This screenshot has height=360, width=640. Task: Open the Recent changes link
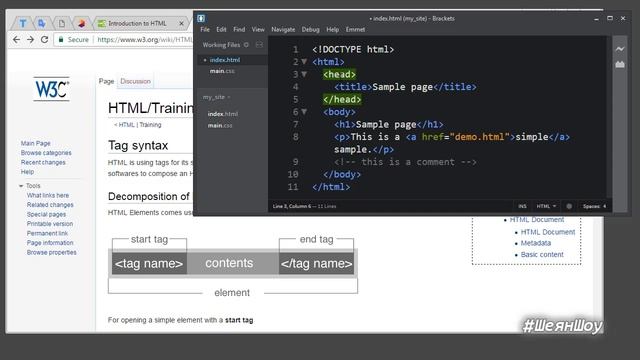pyautogui.click(x=43, y=162)
